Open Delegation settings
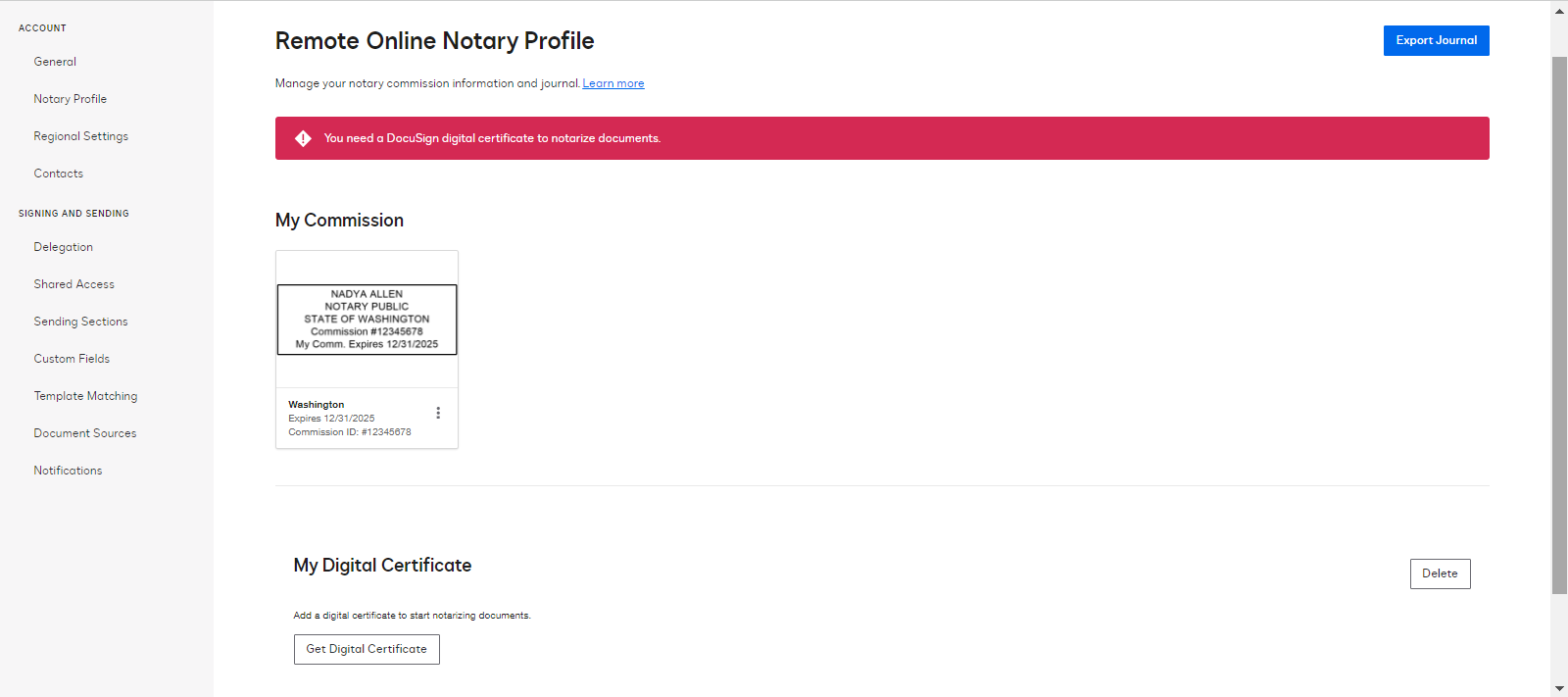1568x697 pixels. point(64,247)
